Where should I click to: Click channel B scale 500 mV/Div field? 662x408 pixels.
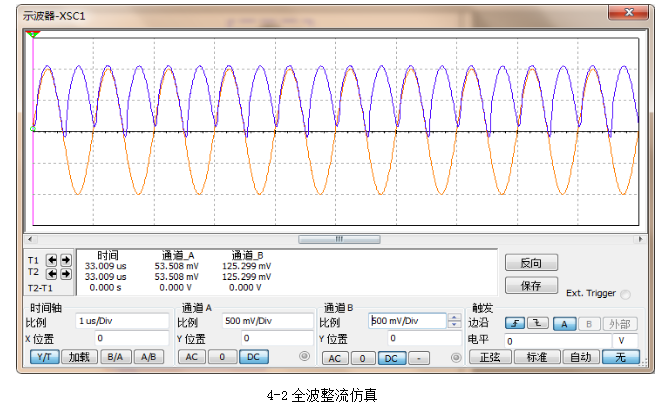[407, 321]
